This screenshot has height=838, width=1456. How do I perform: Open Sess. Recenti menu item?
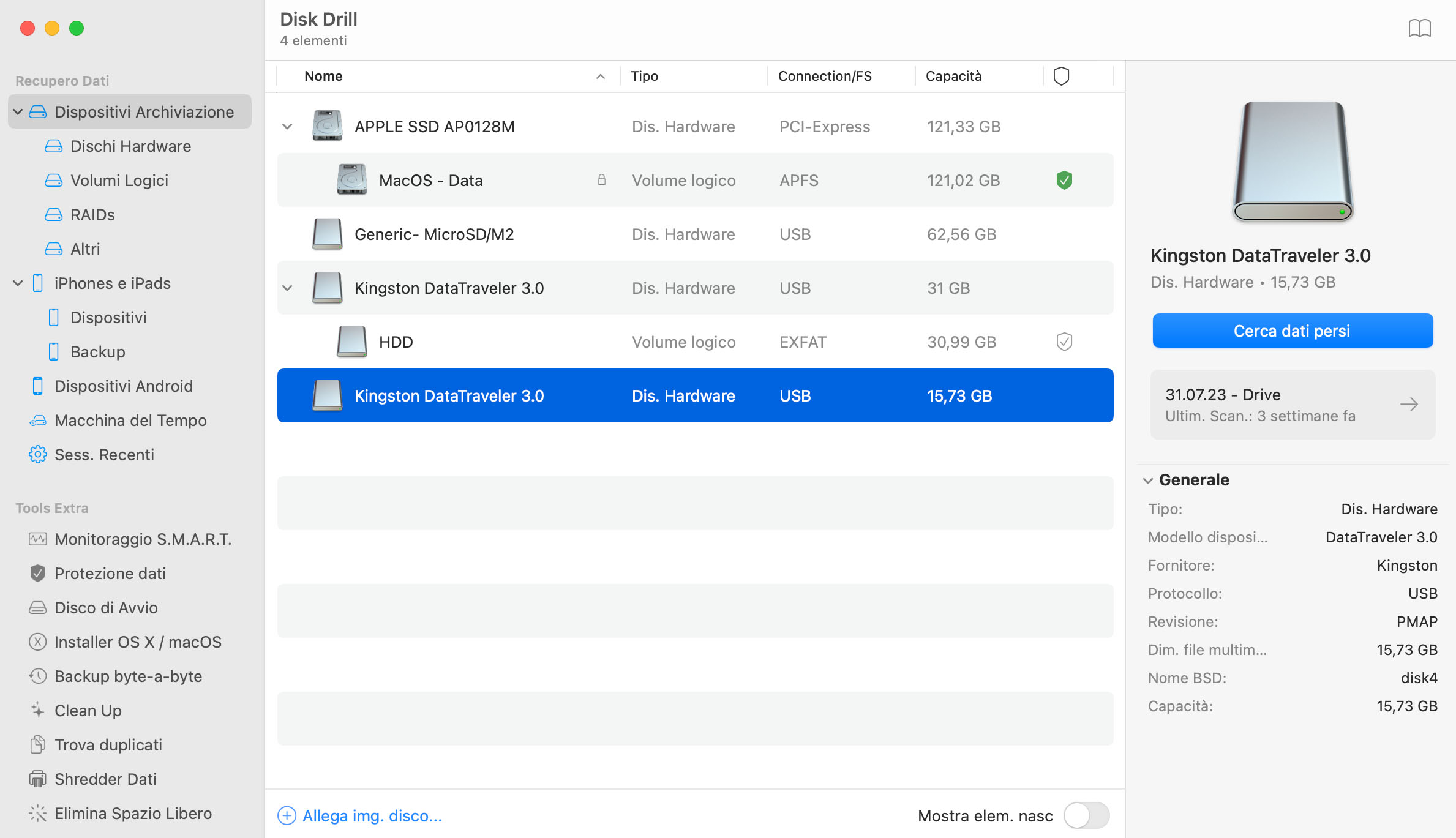[104, 454]
